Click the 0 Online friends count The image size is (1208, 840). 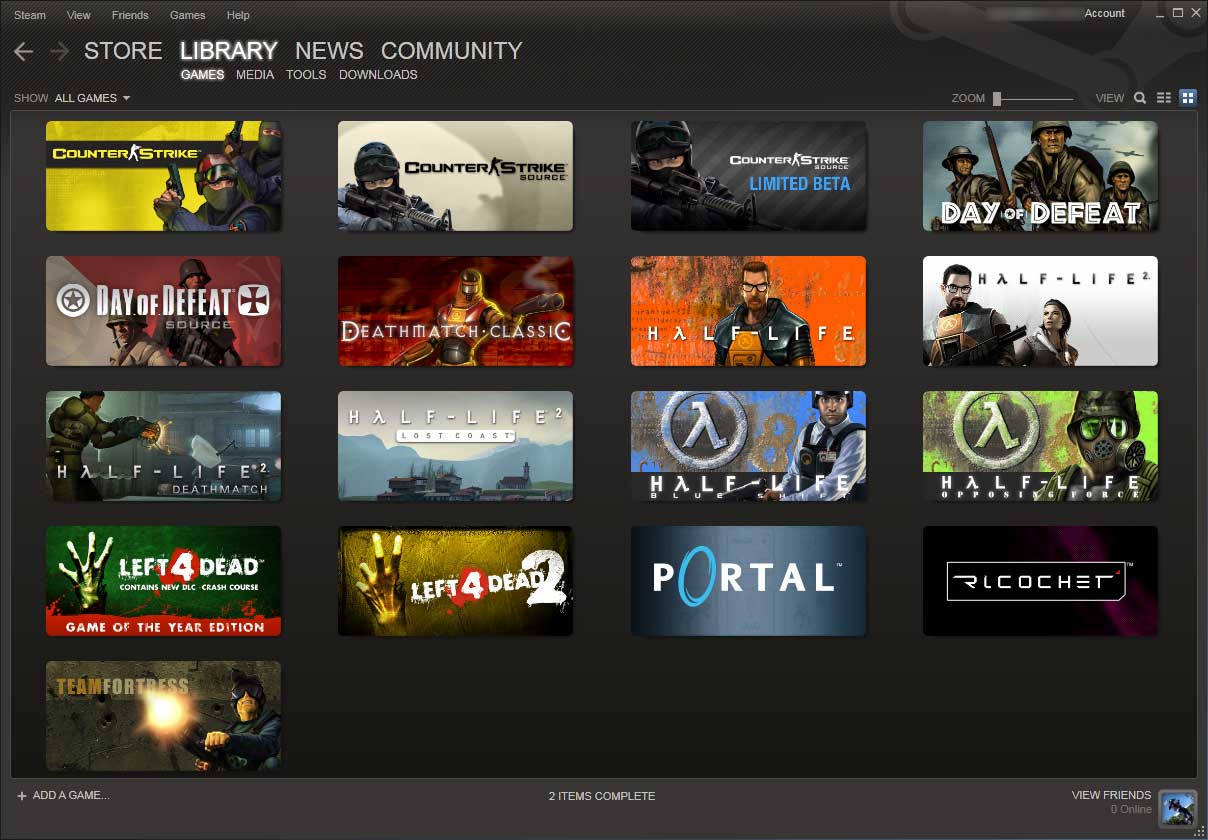pos(1131,809)
